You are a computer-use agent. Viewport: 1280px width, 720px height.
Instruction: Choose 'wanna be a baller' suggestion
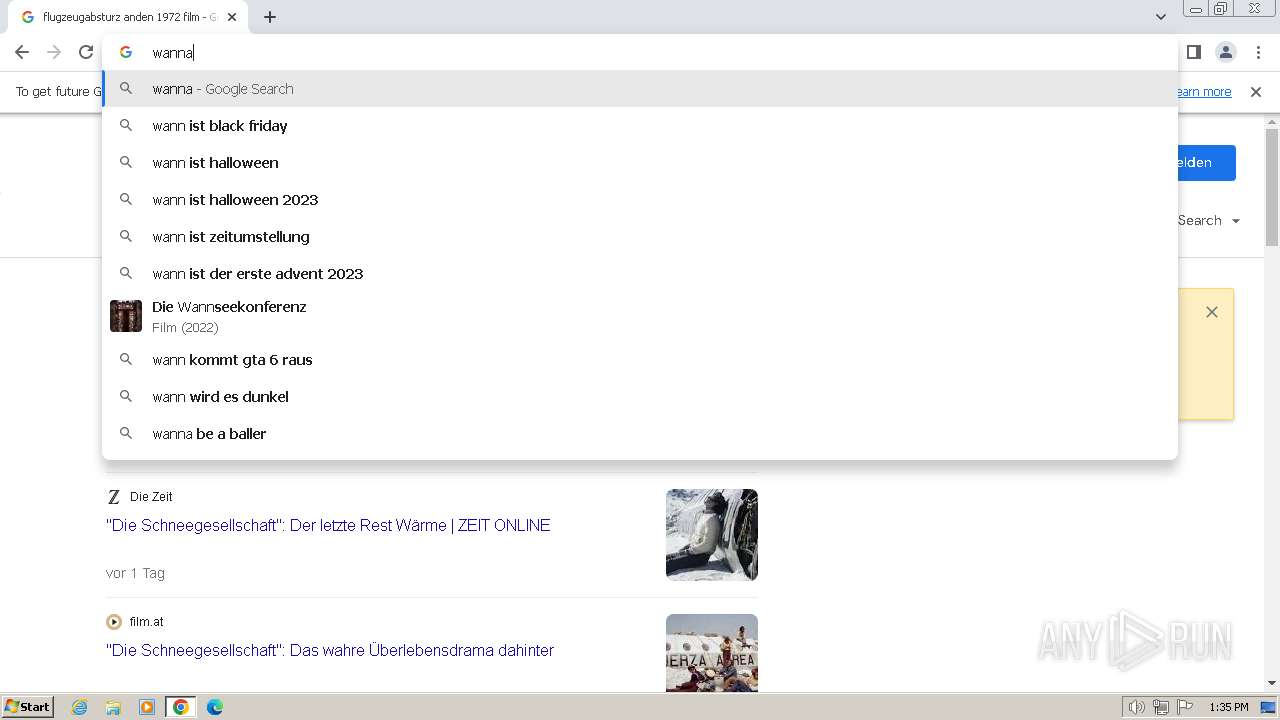click(x=640, y=434)
